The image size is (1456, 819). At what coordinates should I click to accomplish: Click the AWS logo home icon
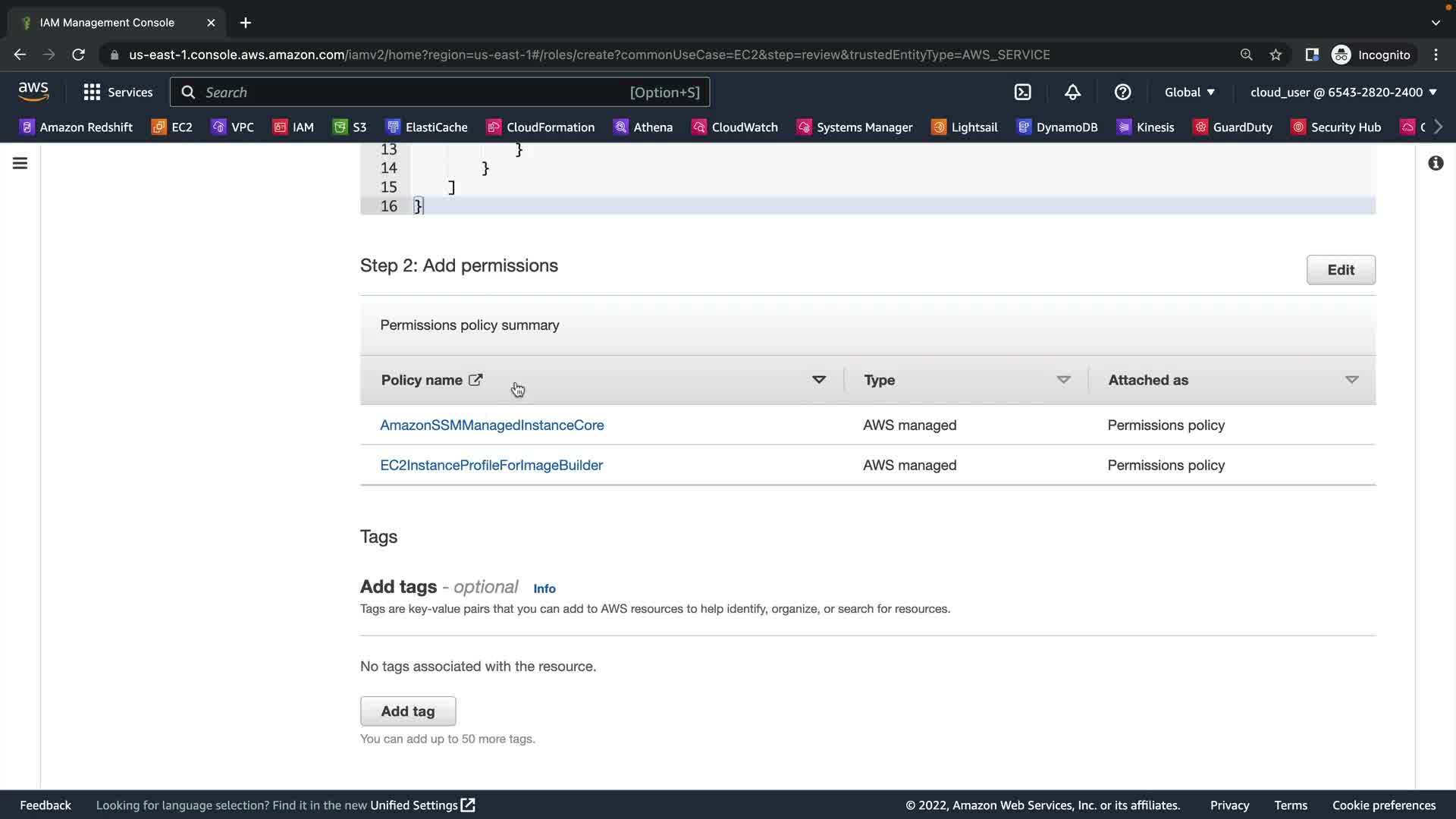coord(33,91)
